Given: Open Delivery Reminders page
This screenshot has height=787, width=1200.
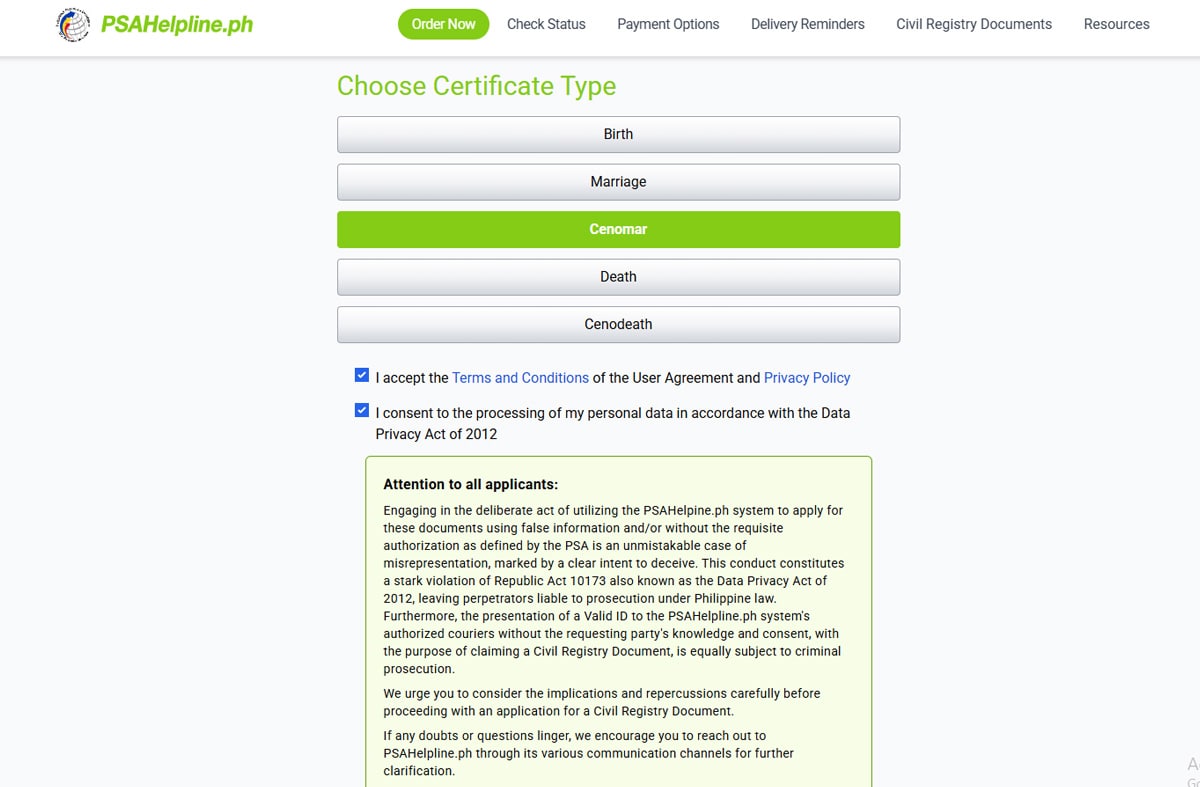Looking at the screenshot, I should (808, 24).
